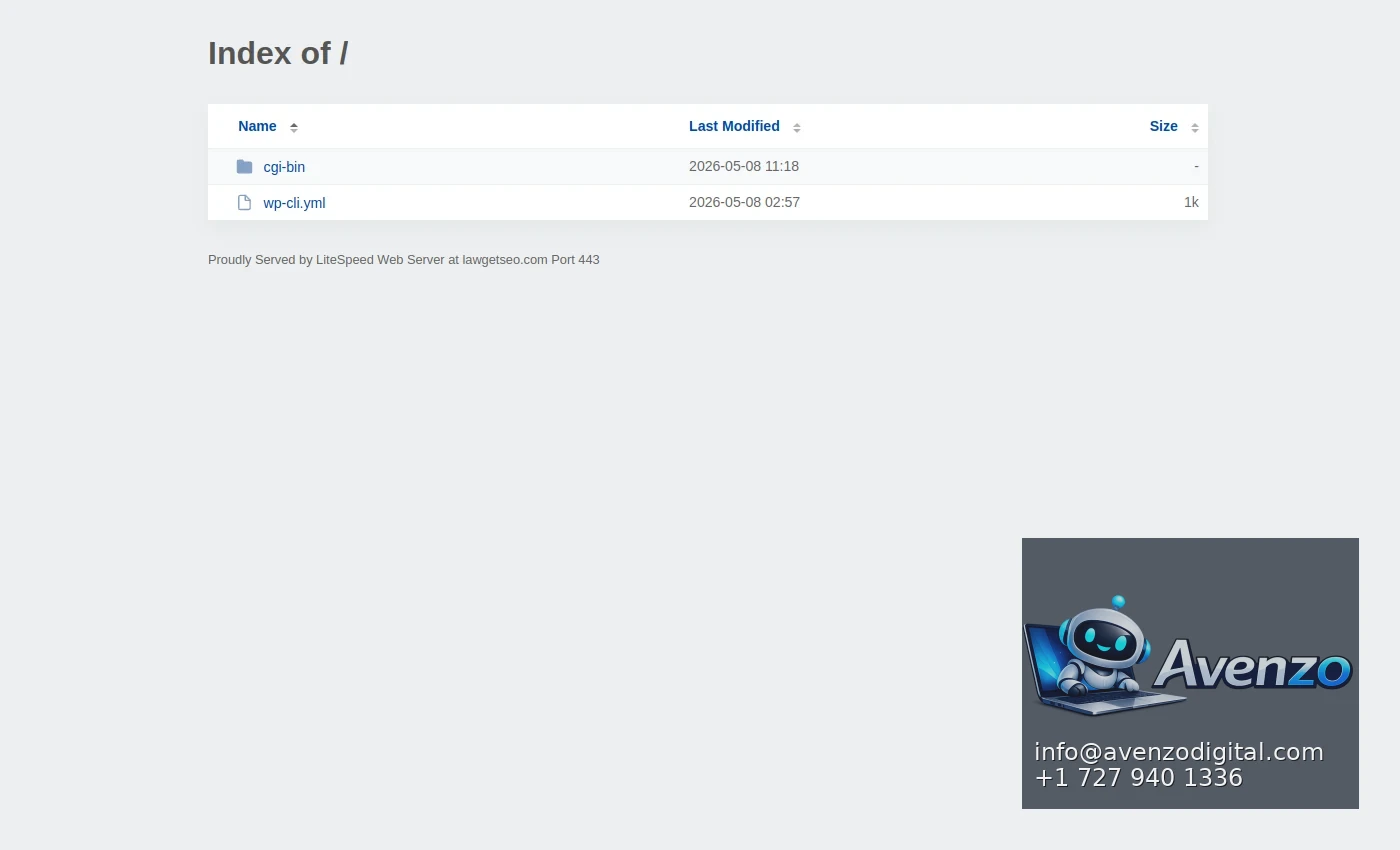Click the Avenzo robot logo image
Screen dimensions: 1400x850
pos(1189,656)
